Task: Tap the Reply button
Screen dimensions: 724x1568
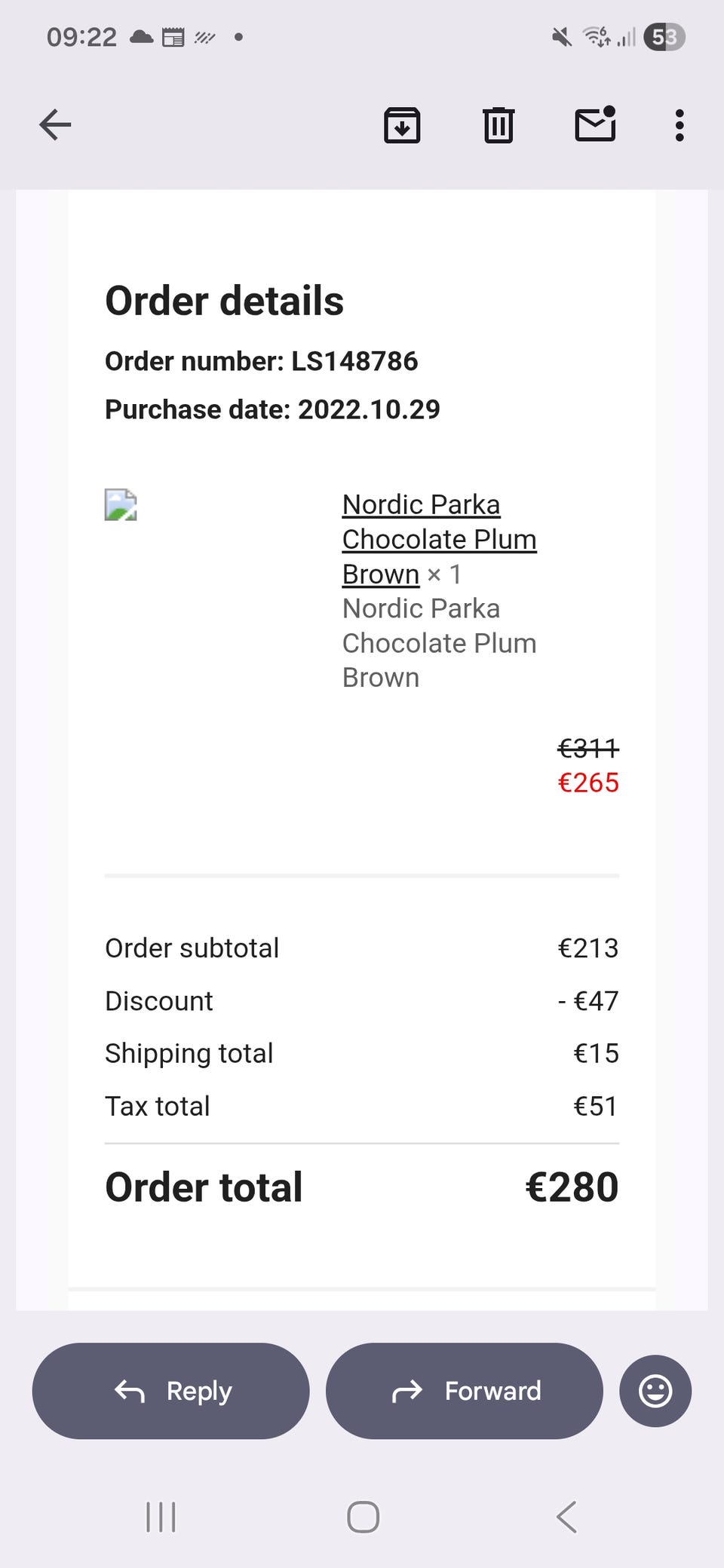Action: (x=171, y=1391)
